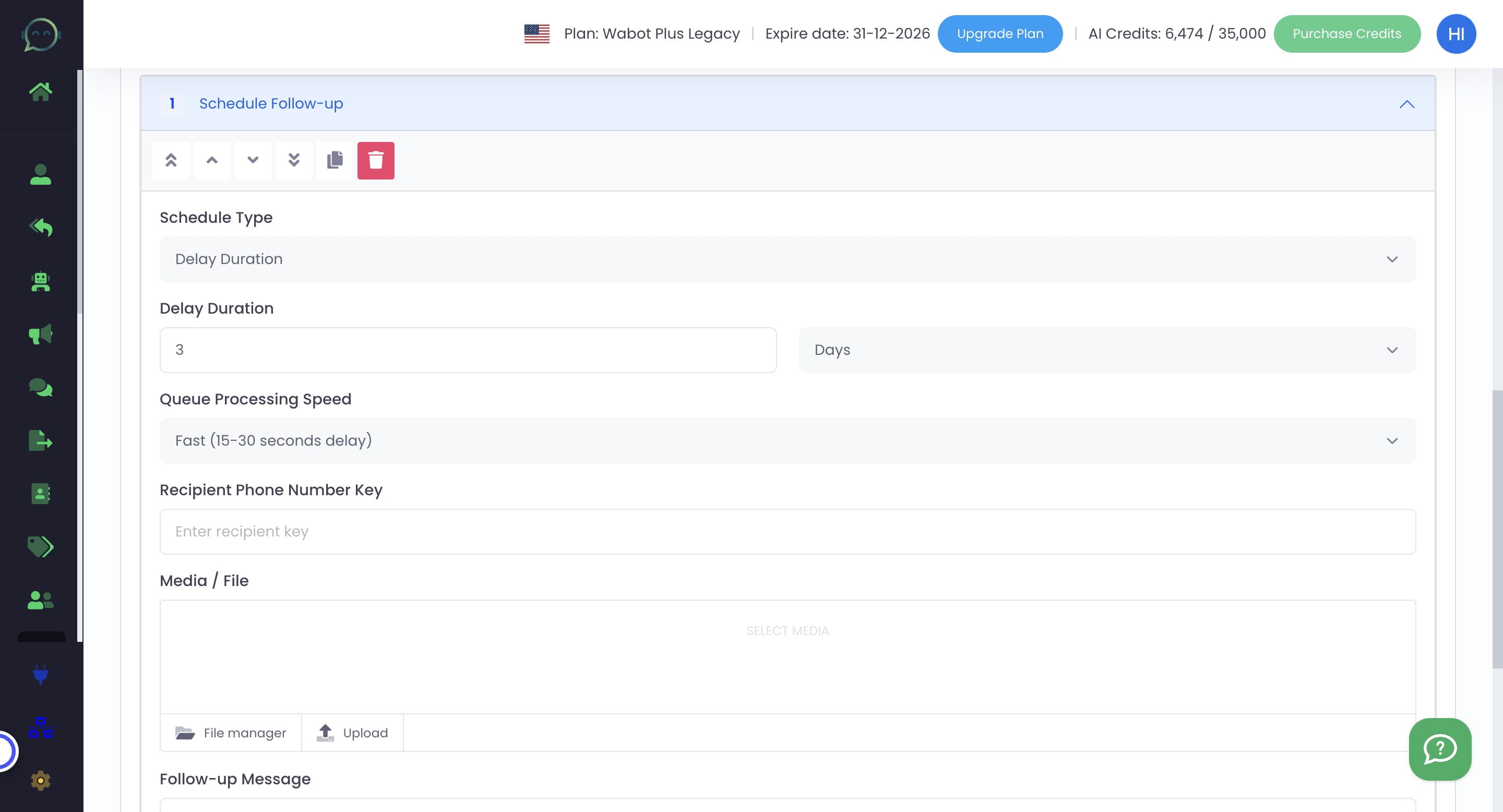Click the Purchase Credits button
The image size is (1503, 812).
point(1347,33)
